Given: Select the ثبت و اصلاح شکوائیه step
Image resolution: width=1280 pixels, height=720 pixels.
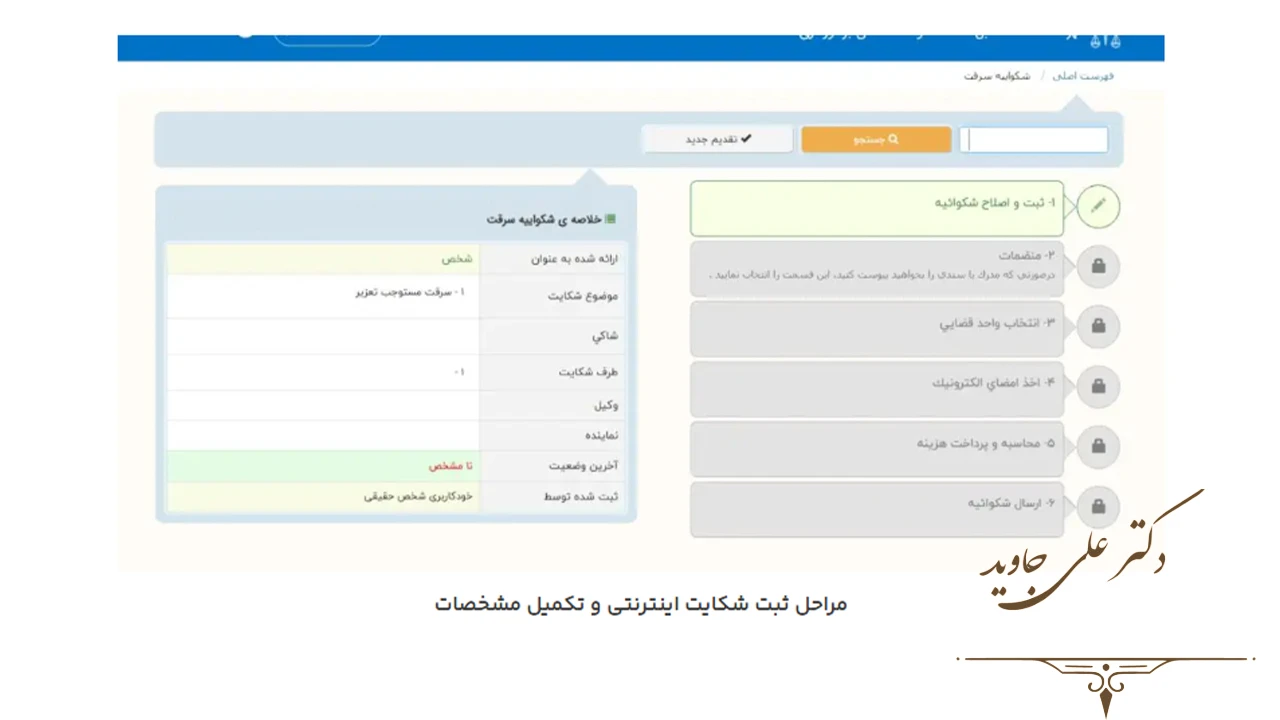Looking at the screenshot, I should tap(877, 206).
